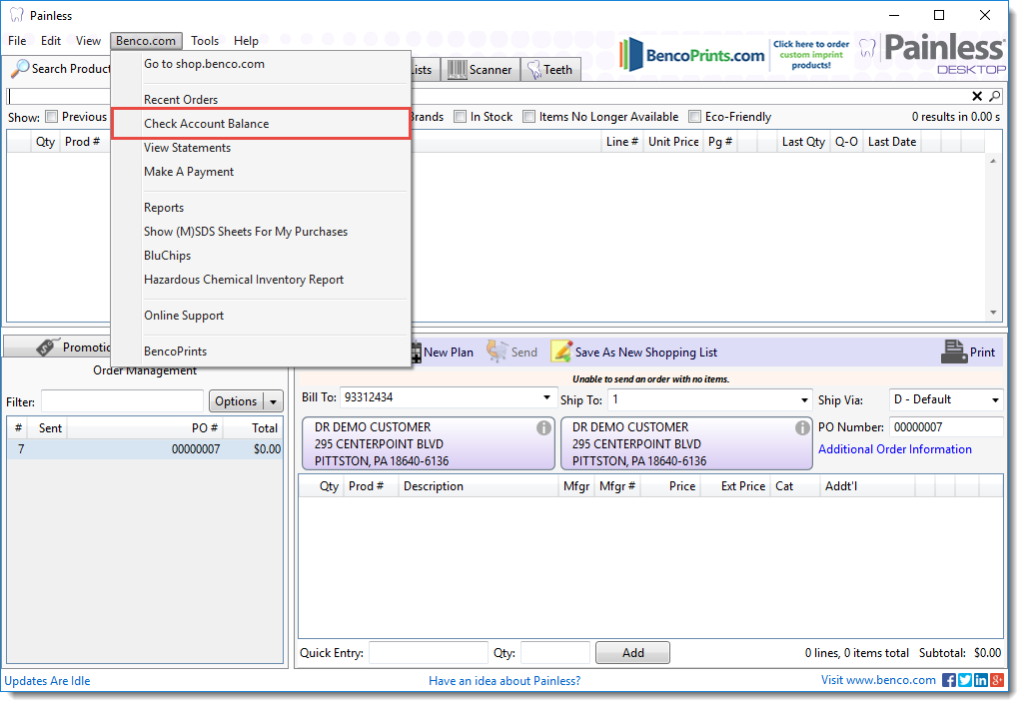The height and width of the screenshot is (707, 1024).
Task: Click the Send order icon
Action: coord(496,351)
